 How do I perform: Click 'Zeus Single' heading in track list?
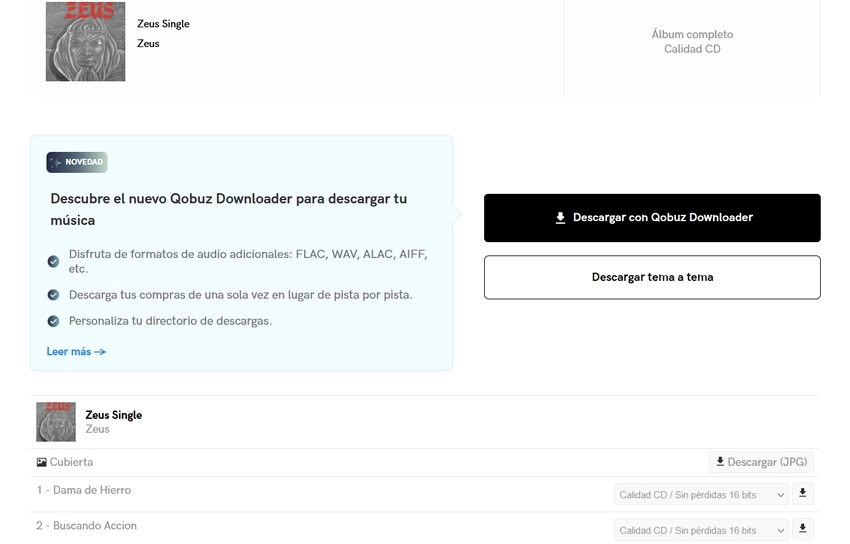(x=114, y=415)
